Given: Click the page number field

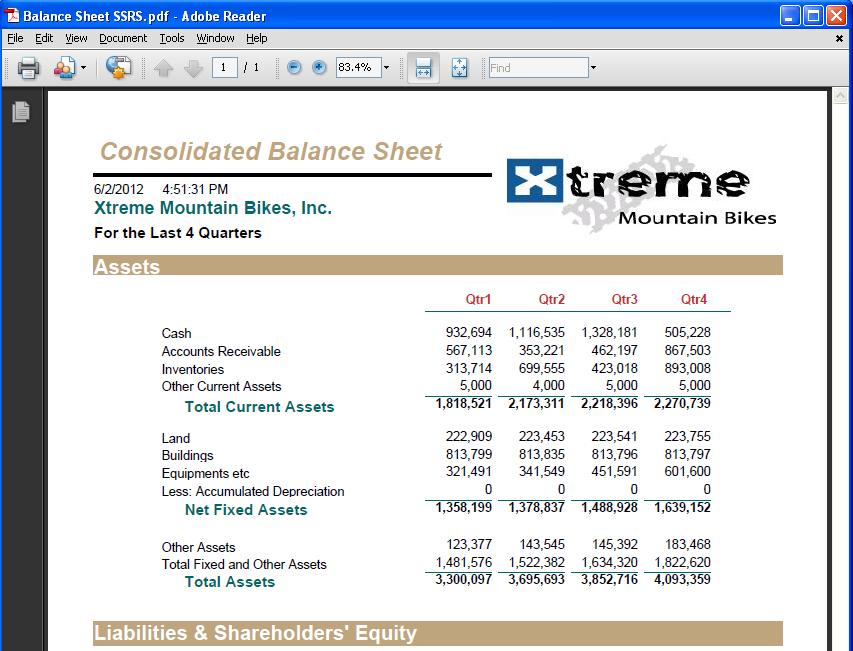Looking at the screenshot, I should click(x=224, y=67).
